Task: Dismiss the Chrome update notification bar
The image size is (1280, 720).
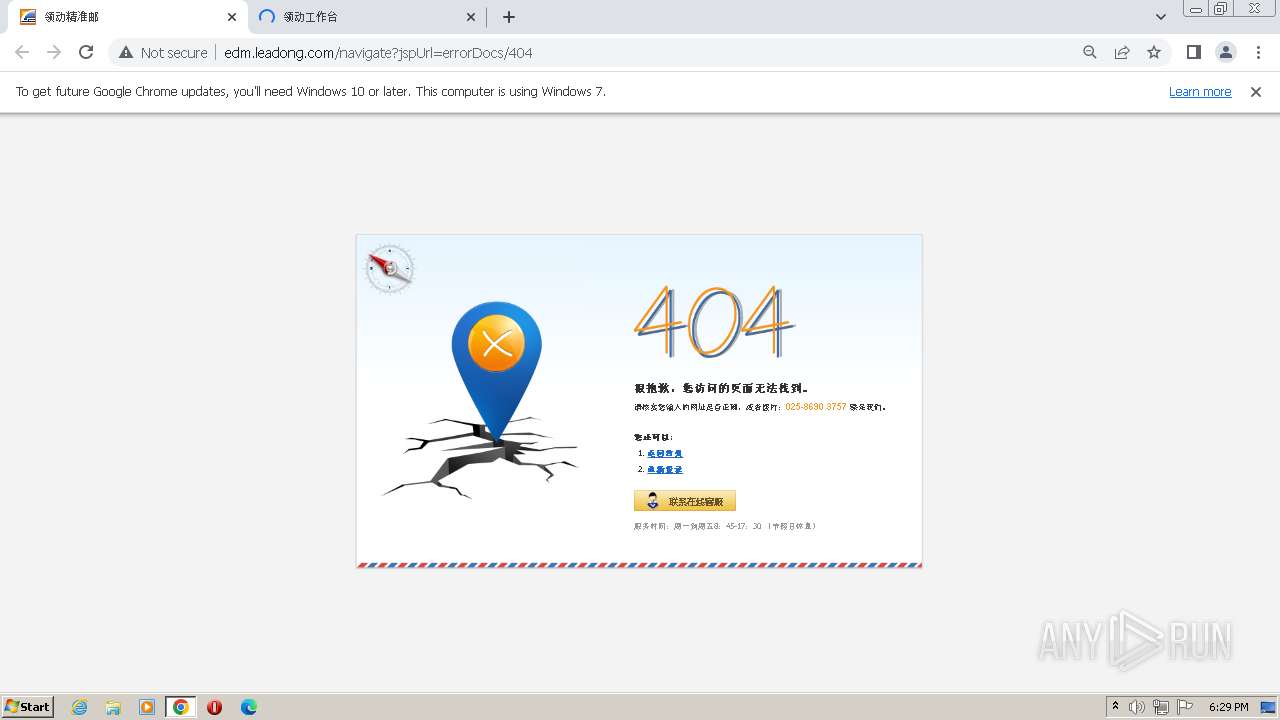Action: pyautogui.click(x=1256, y=91)
